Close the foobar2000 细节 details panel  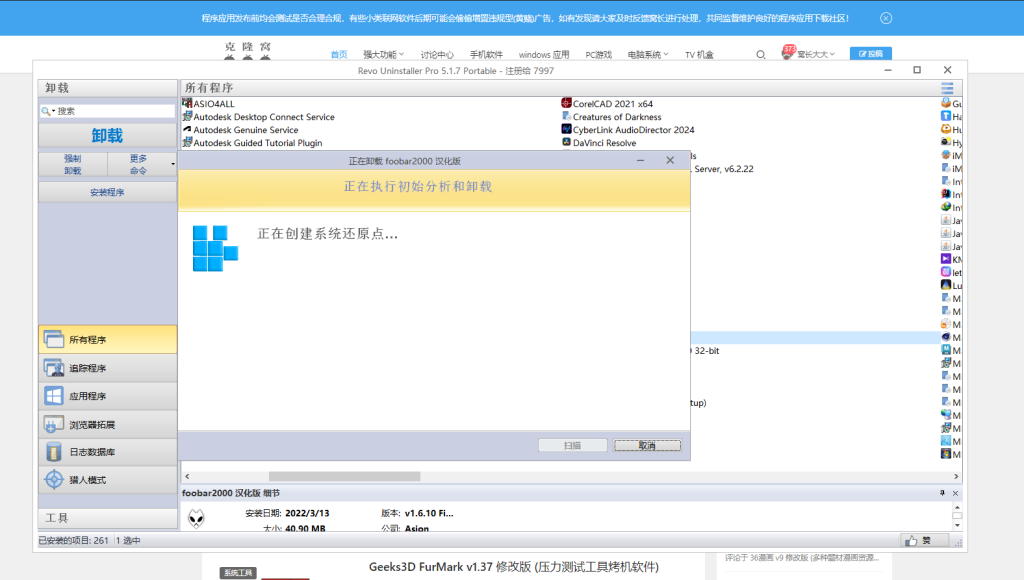(955, 493)
